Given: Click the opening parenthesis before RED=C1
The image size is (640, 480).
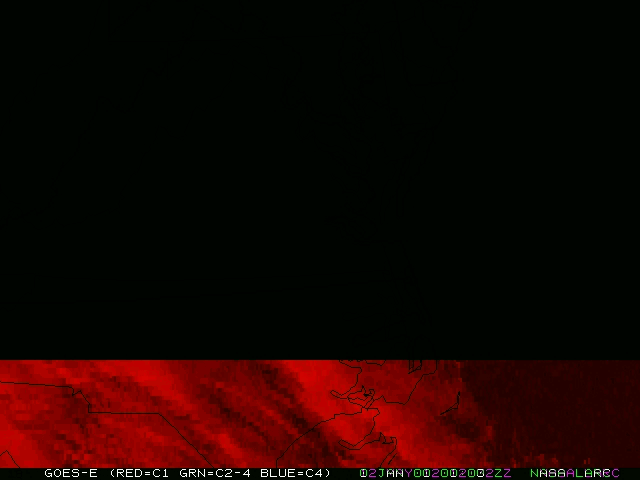Looking at the screenshot, I should tap(112, 473).
